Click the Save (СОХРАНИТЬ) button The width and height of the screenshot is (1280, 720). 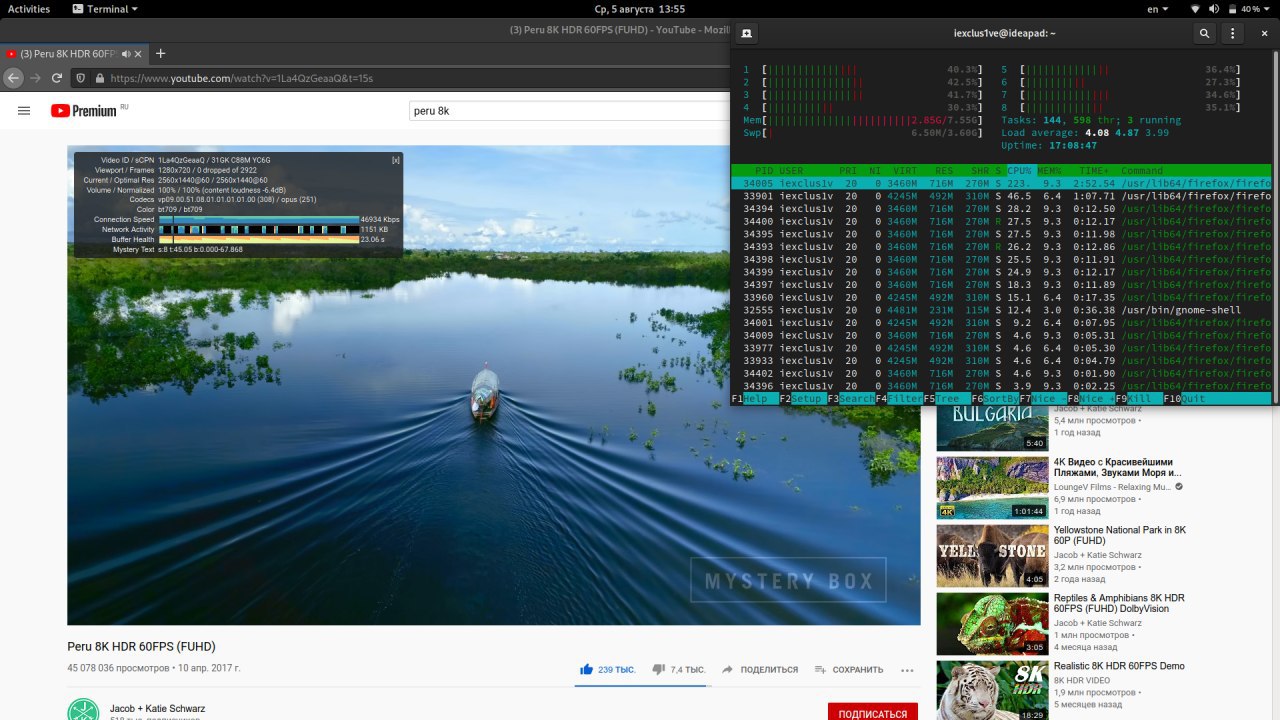[849, 669]
